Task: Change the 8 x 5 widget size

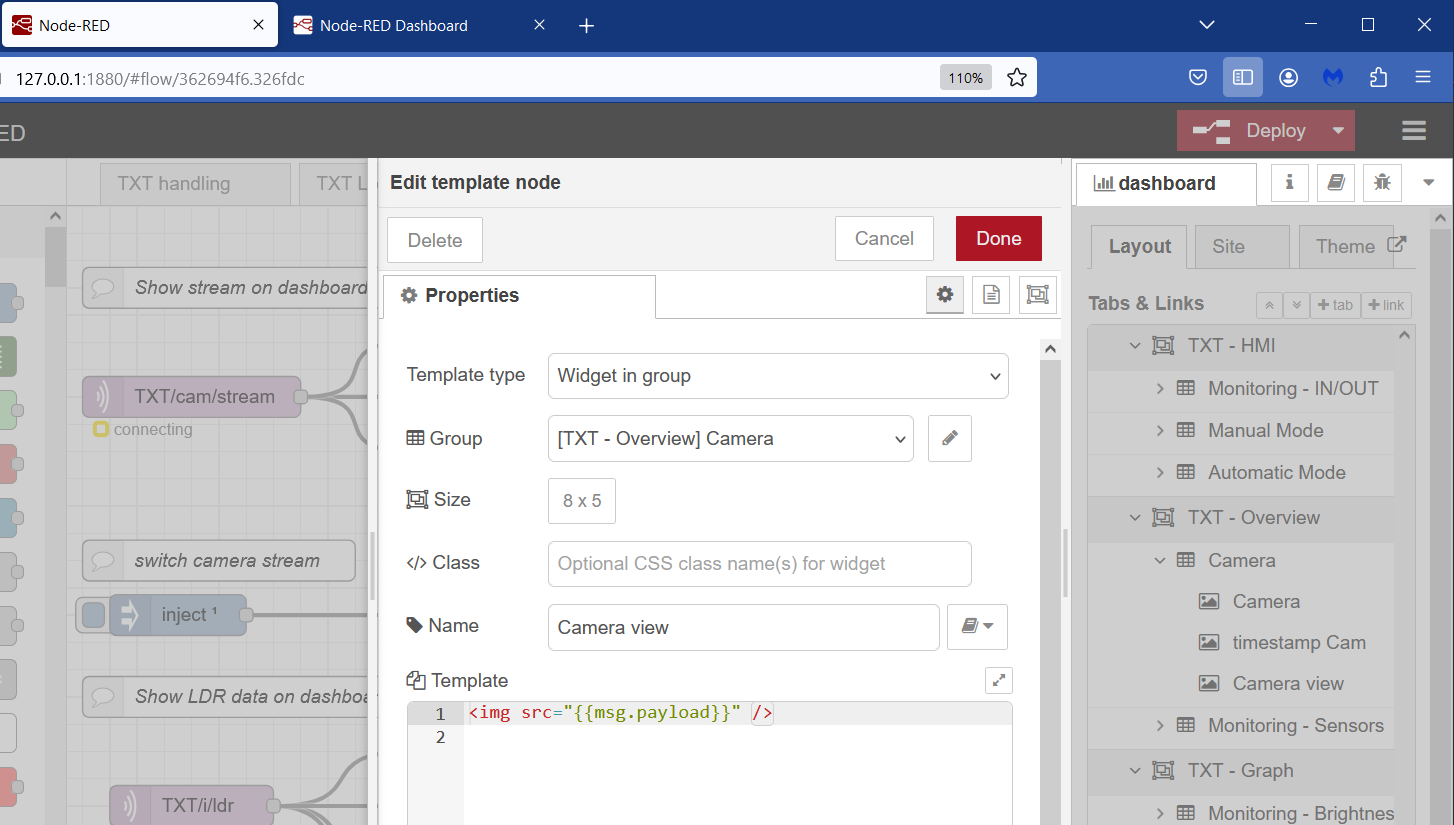Action: click(582, 501)
